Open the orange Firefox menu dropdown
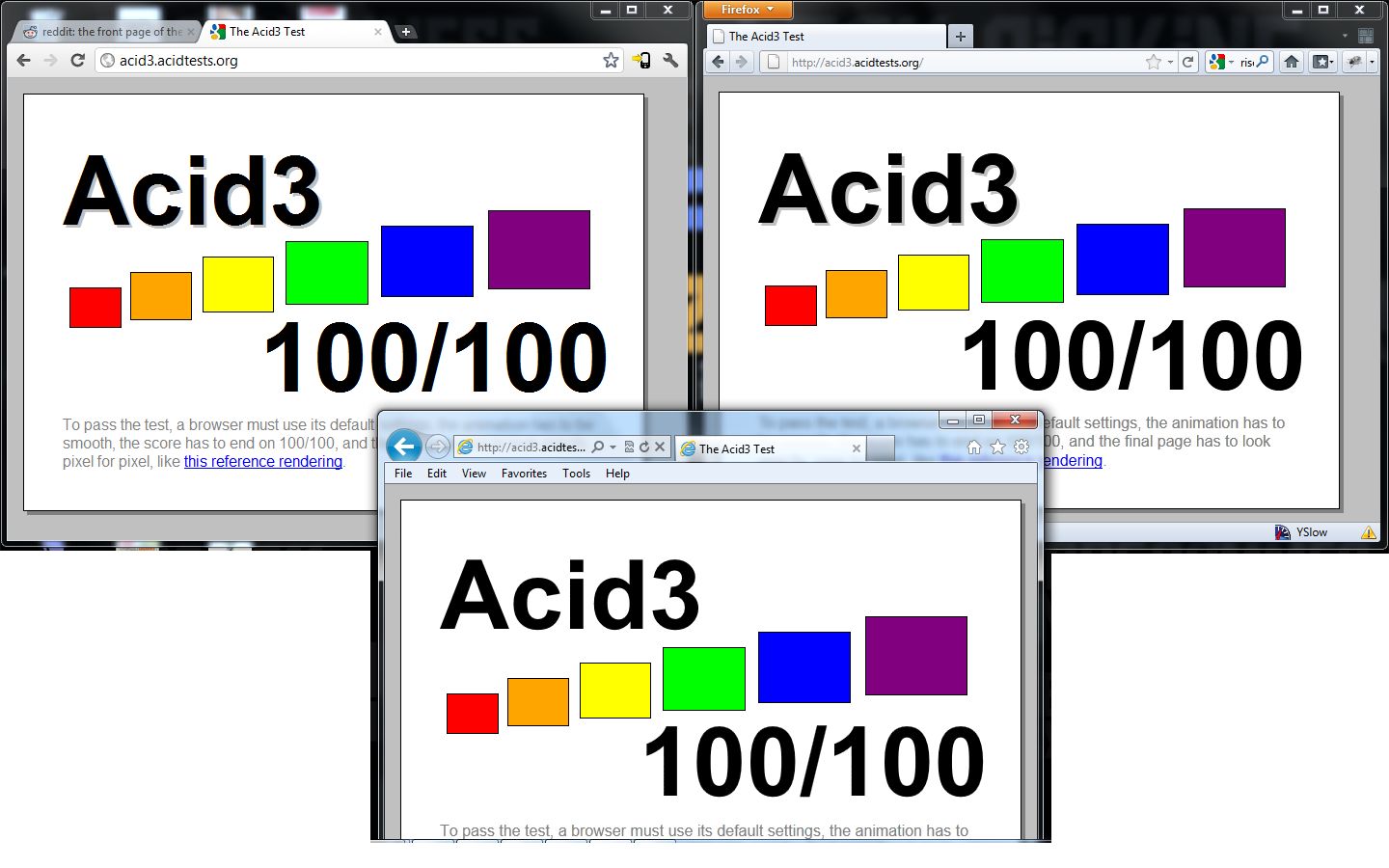 [x=748, y=10]
